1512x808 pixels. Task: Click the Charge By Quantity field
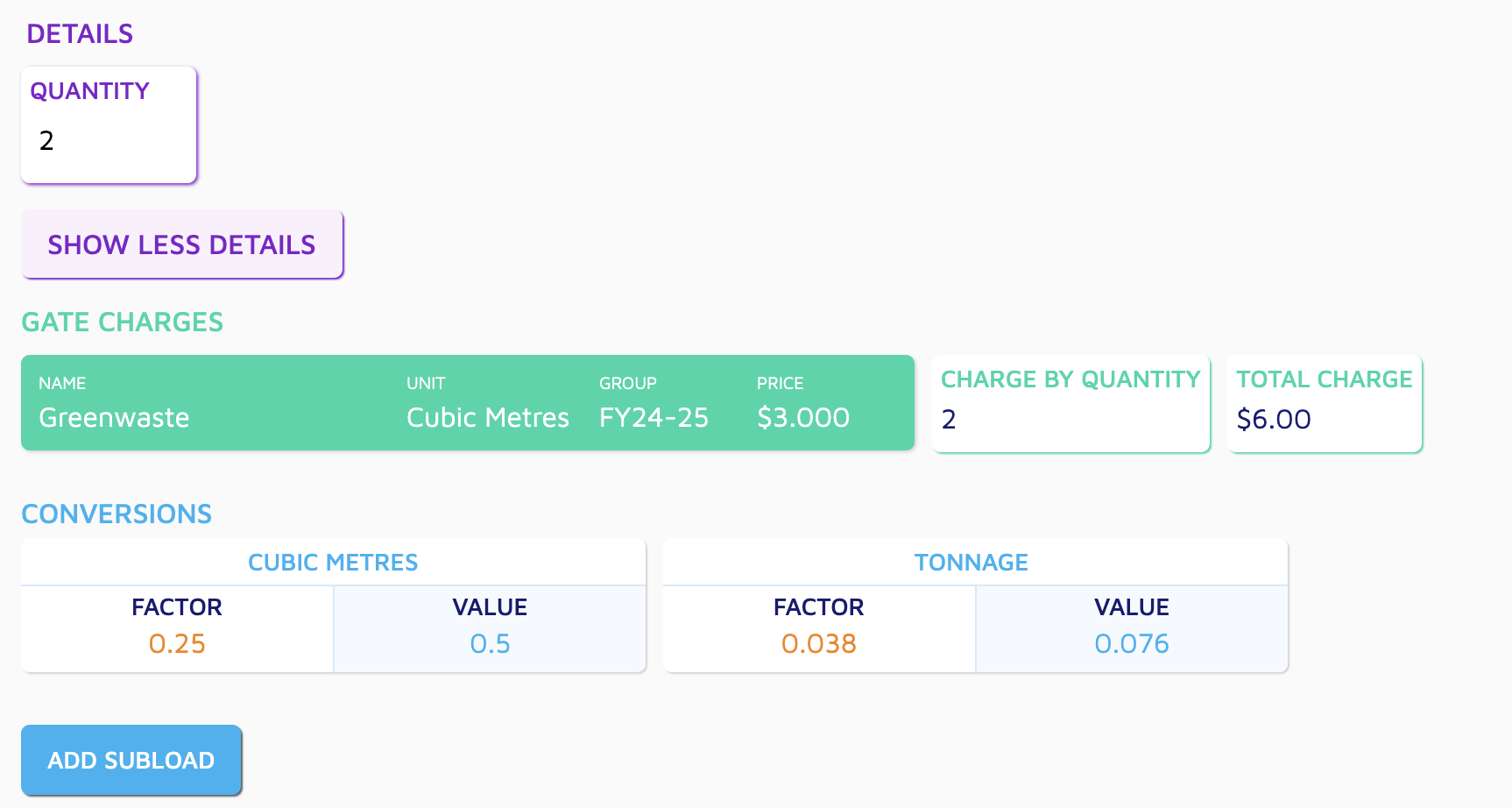1070,419
